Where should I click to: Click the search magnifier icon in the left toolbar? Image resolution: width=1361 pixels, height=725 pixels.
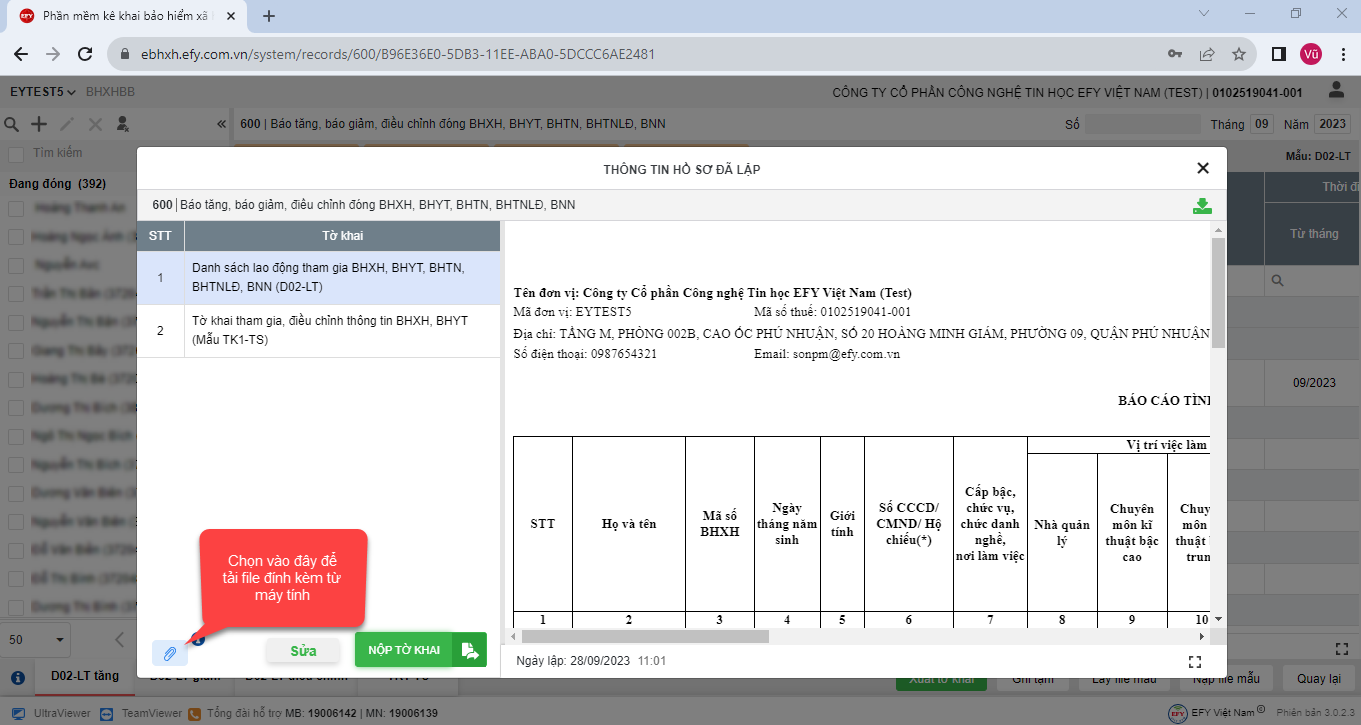[12, 125]
